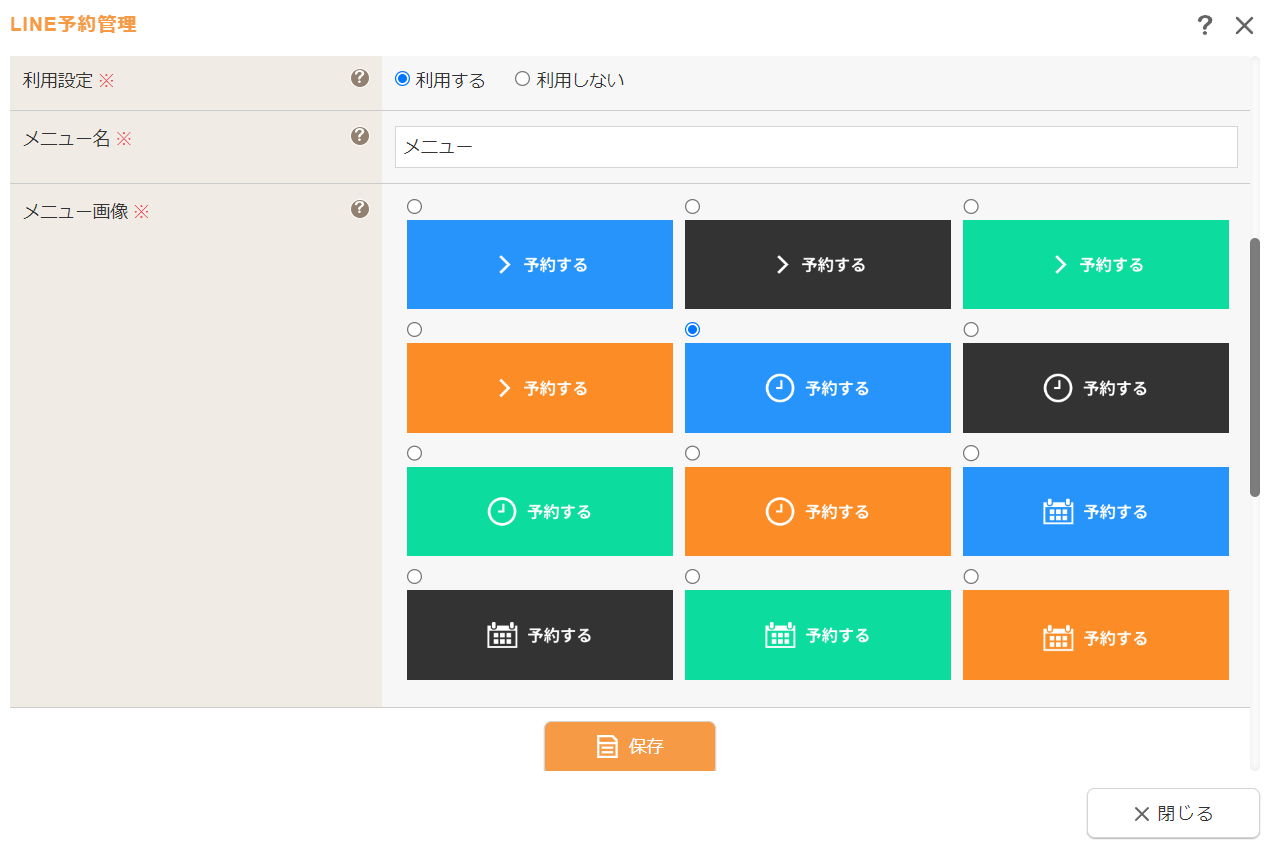Click the 閉じる close button

[x=1173, y=813]
